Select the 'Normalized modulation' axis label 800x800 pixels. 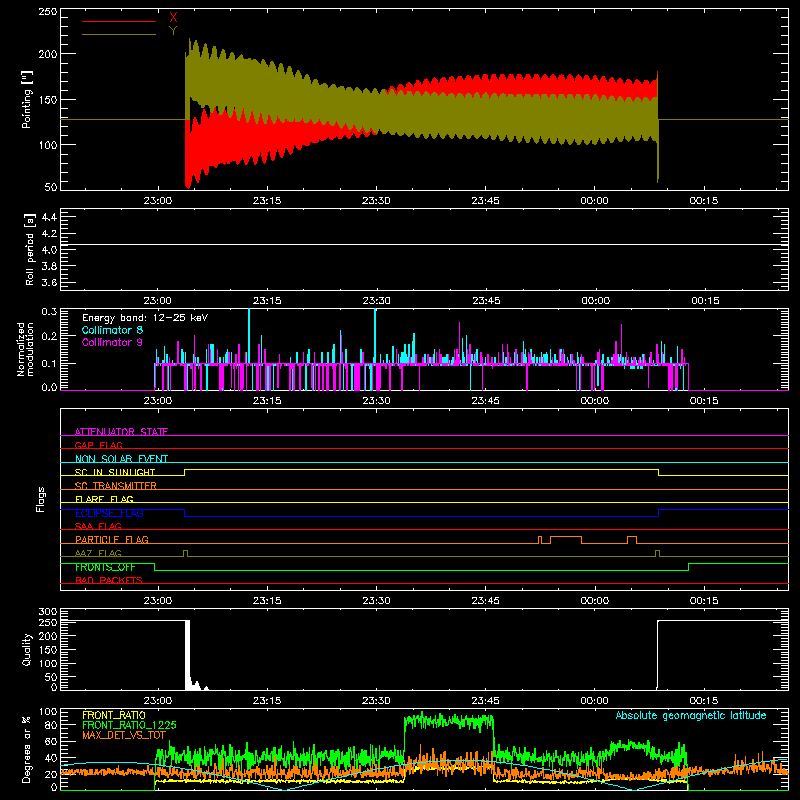tap(25, 349)
